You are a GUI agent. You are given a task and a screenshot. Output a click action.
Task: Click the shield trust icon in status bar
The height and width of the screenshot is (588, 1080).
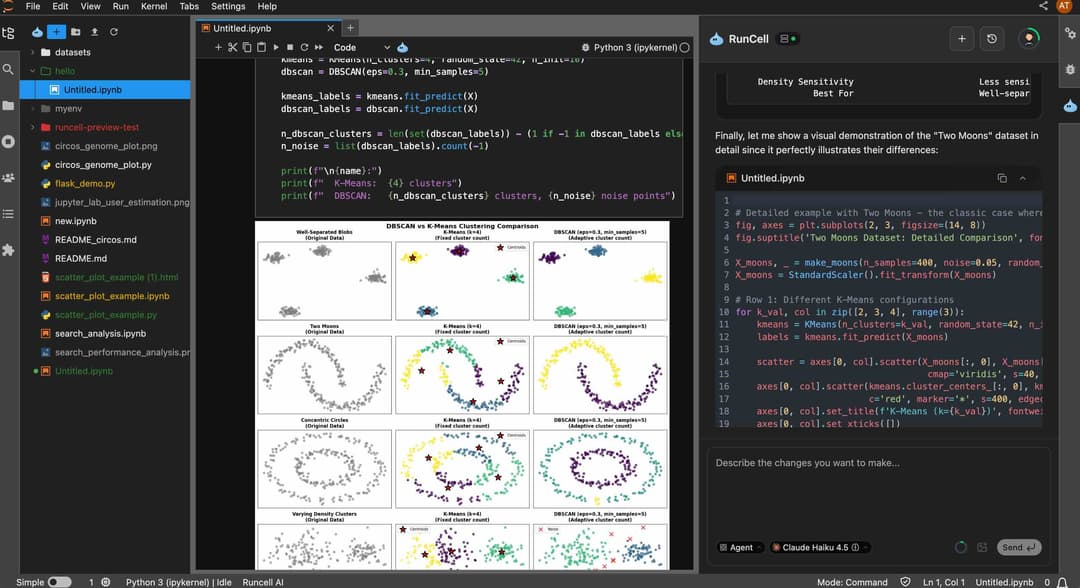(905, 582)
